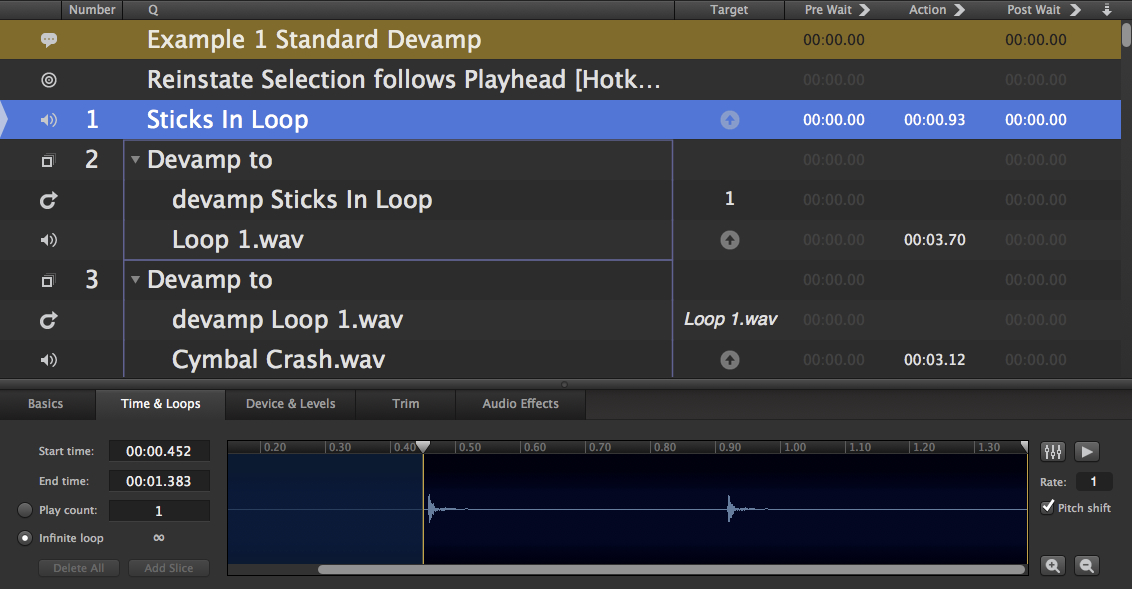Select the Infinite loop radio button

point(25,538)
